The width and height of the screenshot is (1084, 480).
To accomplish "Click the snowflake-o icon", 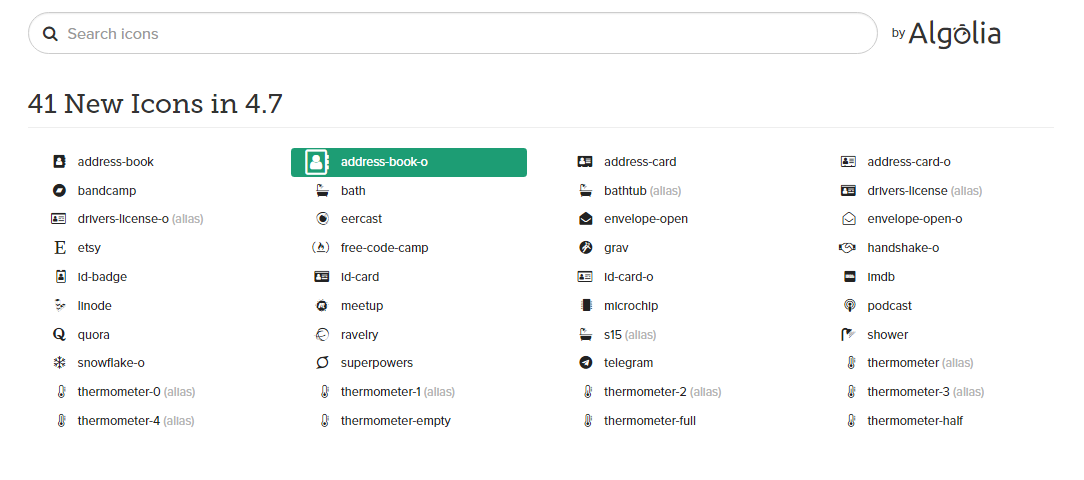I will click(x=59, y=363).
